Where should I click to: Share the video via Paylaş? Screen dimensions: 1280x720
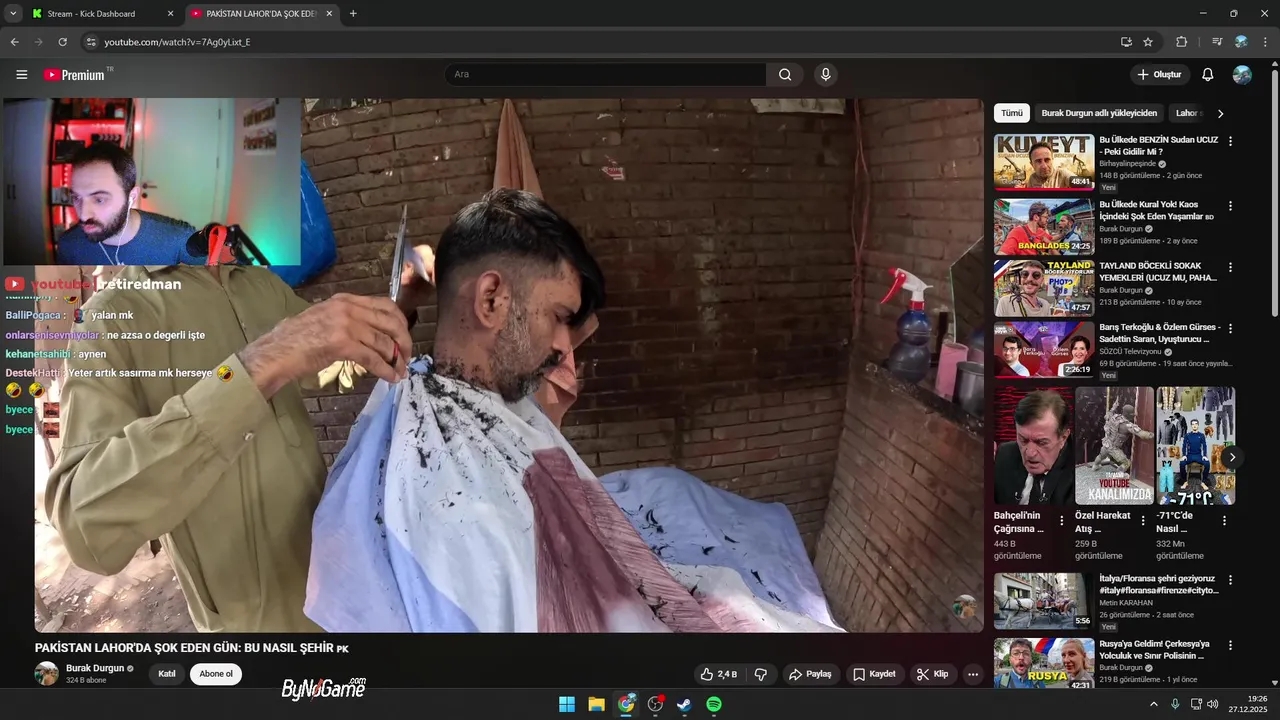(x=810, y=674)
